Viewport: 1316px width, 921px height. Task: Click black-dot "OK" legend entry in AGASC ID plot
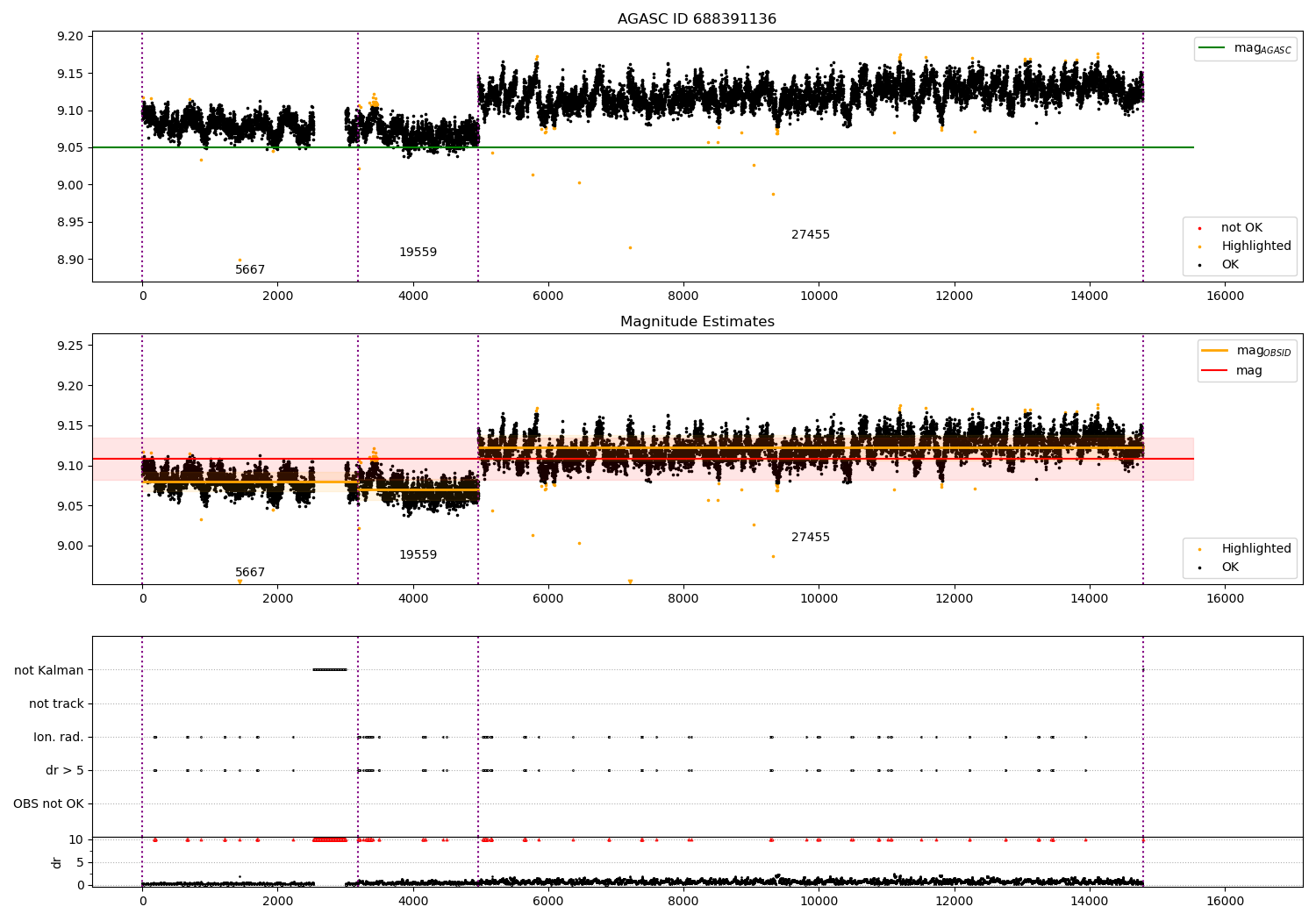[1230, 265]
